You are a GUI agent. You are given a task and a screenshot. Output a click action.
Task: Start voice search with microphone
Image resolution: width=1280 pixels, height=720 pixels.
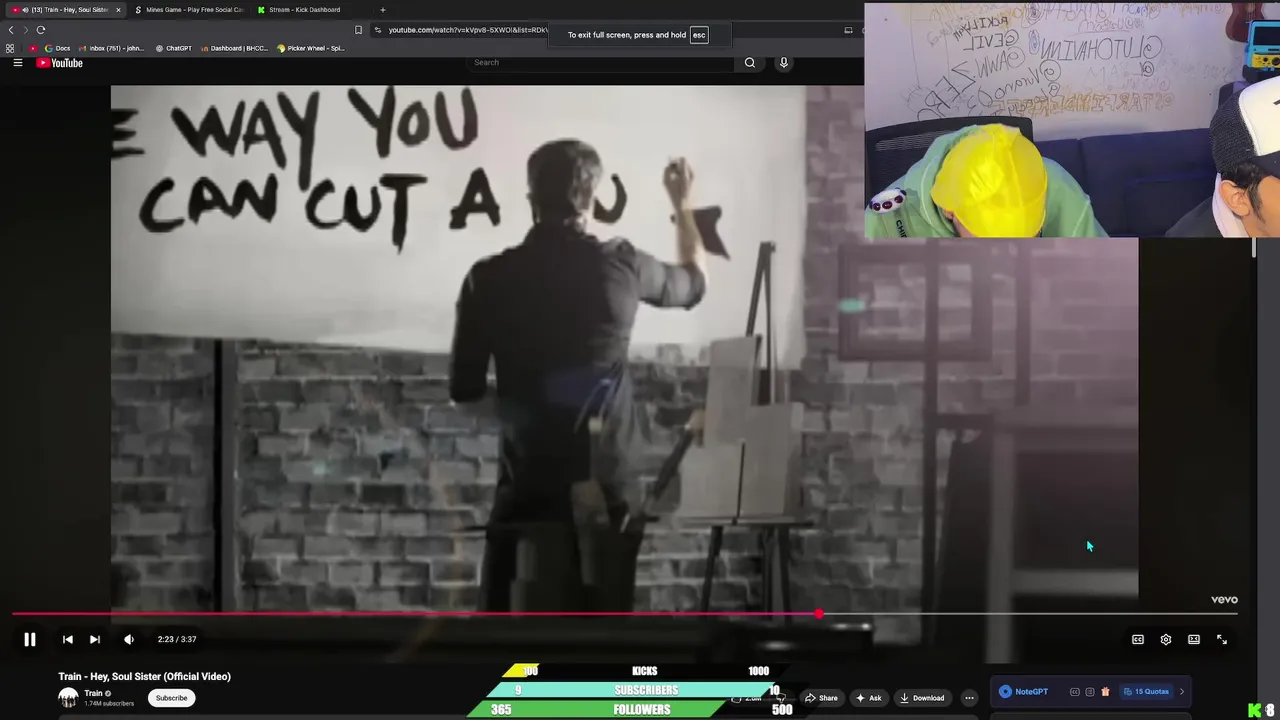click(784, 62)
